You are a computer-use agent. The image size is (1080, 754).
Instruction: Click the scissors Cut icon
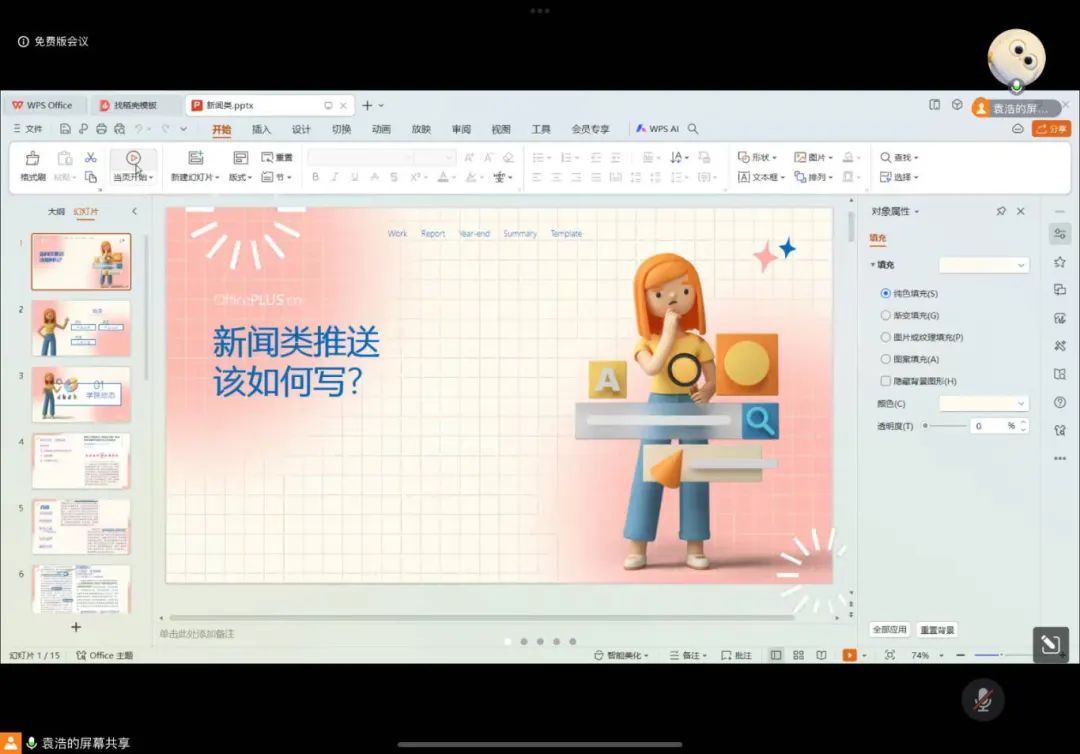(90, 158)
